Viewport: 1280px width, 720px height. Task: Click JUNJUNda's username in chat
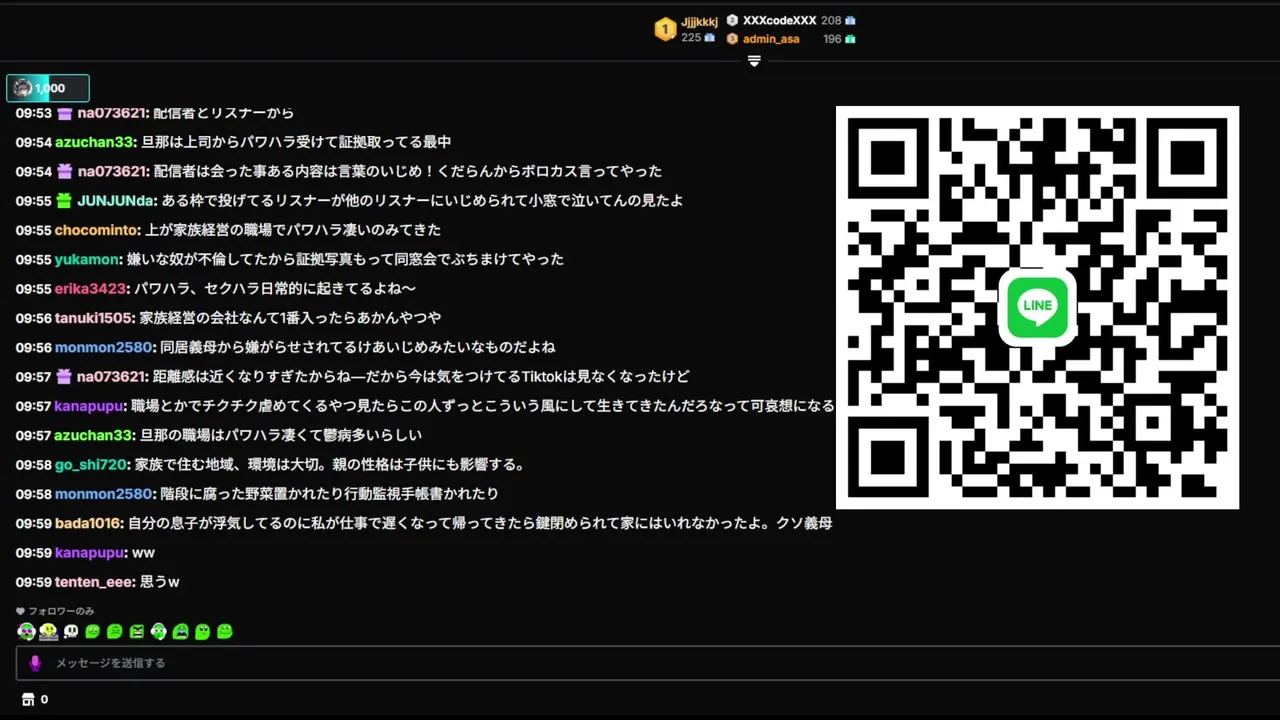[x=116, y=200]
